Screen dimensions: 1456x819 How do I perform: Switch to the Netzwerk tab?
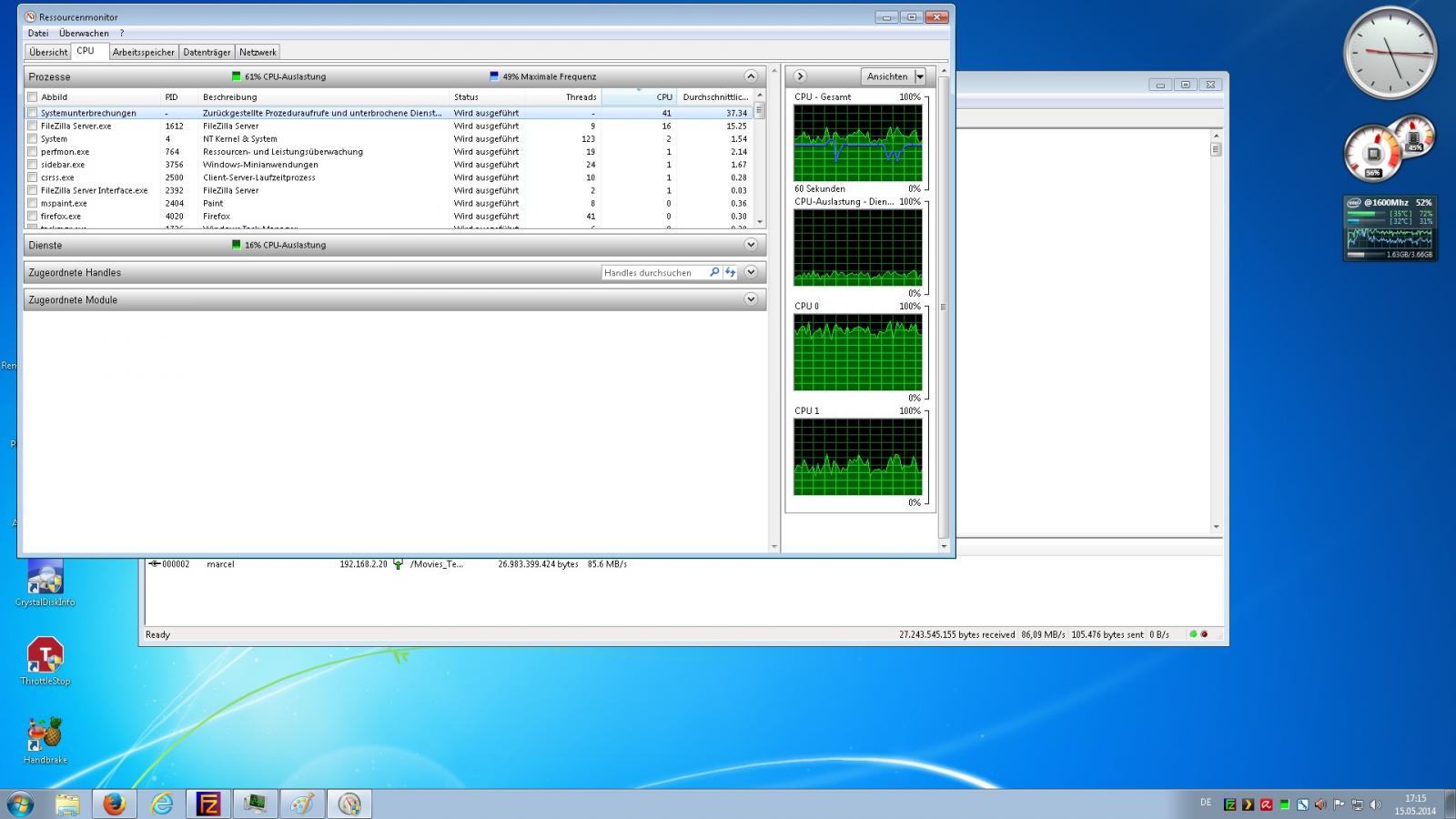coord(258,52)
